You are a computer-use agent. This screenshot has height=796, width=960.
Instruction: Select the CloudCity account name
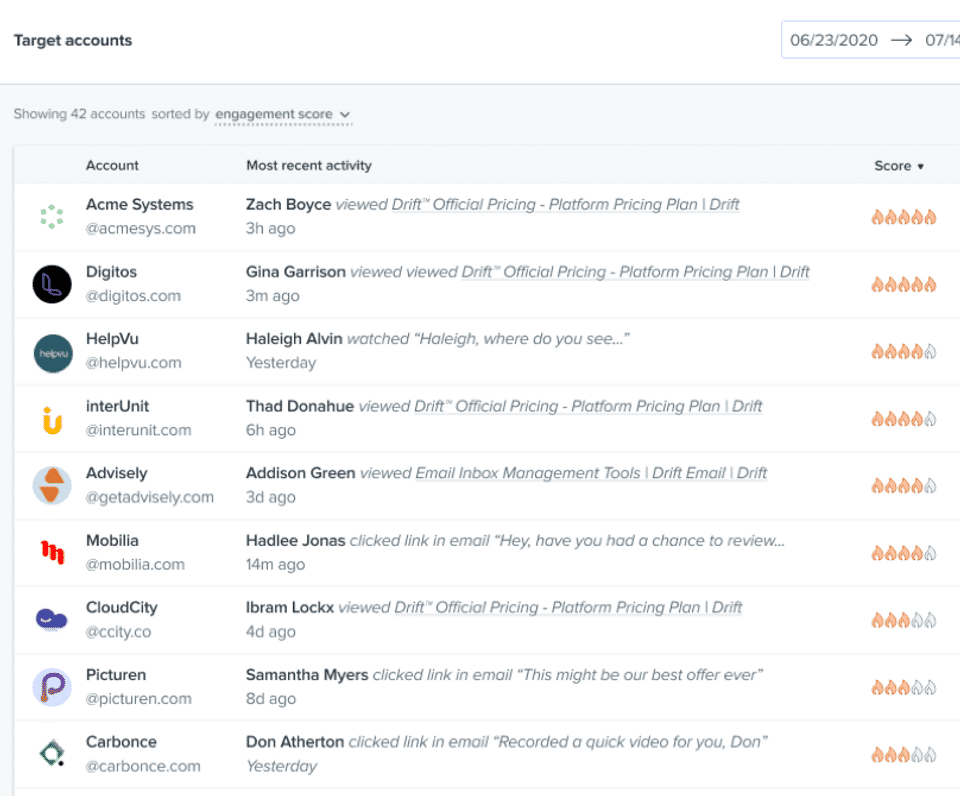pos(122,607)
